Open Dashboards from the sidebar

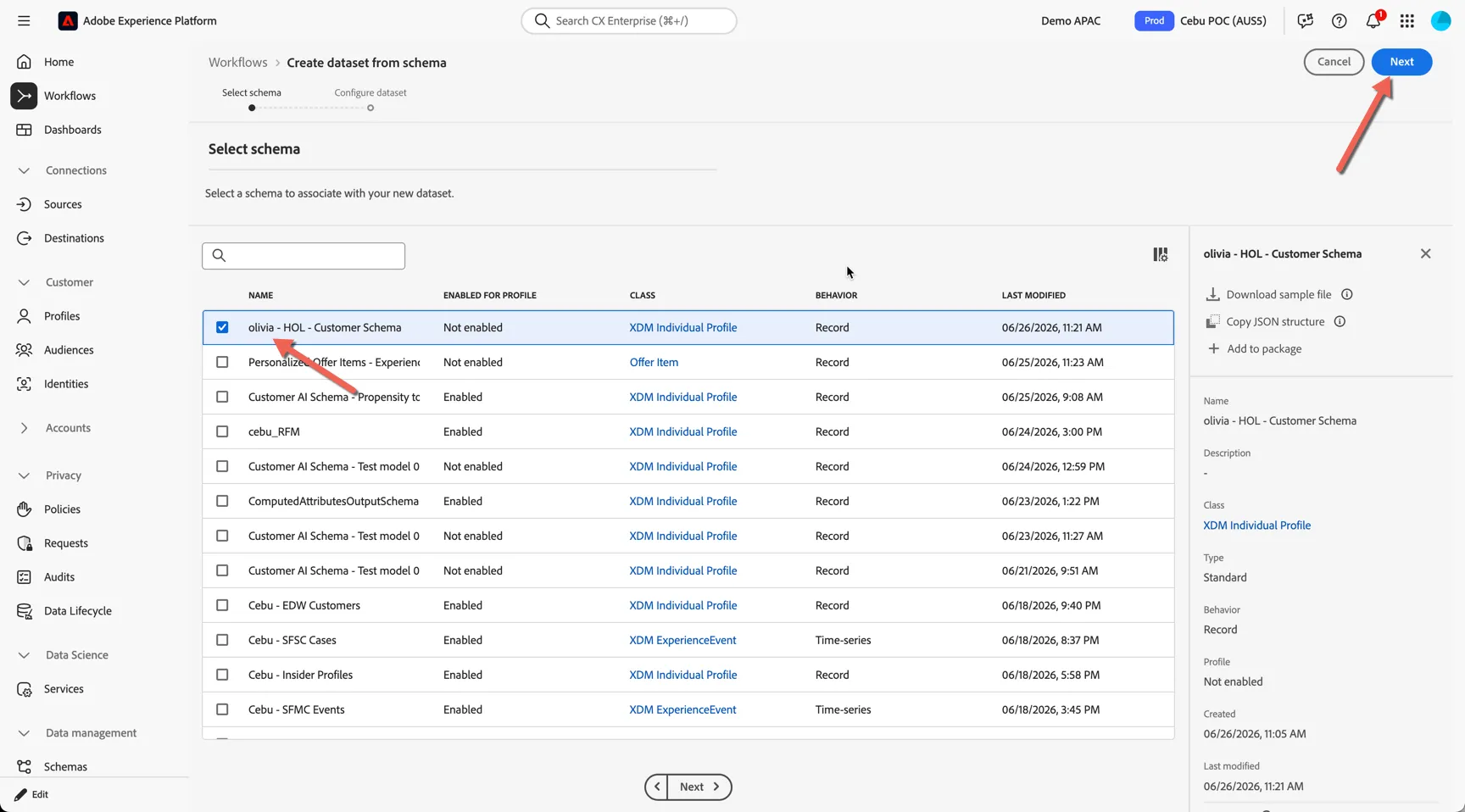72,130
